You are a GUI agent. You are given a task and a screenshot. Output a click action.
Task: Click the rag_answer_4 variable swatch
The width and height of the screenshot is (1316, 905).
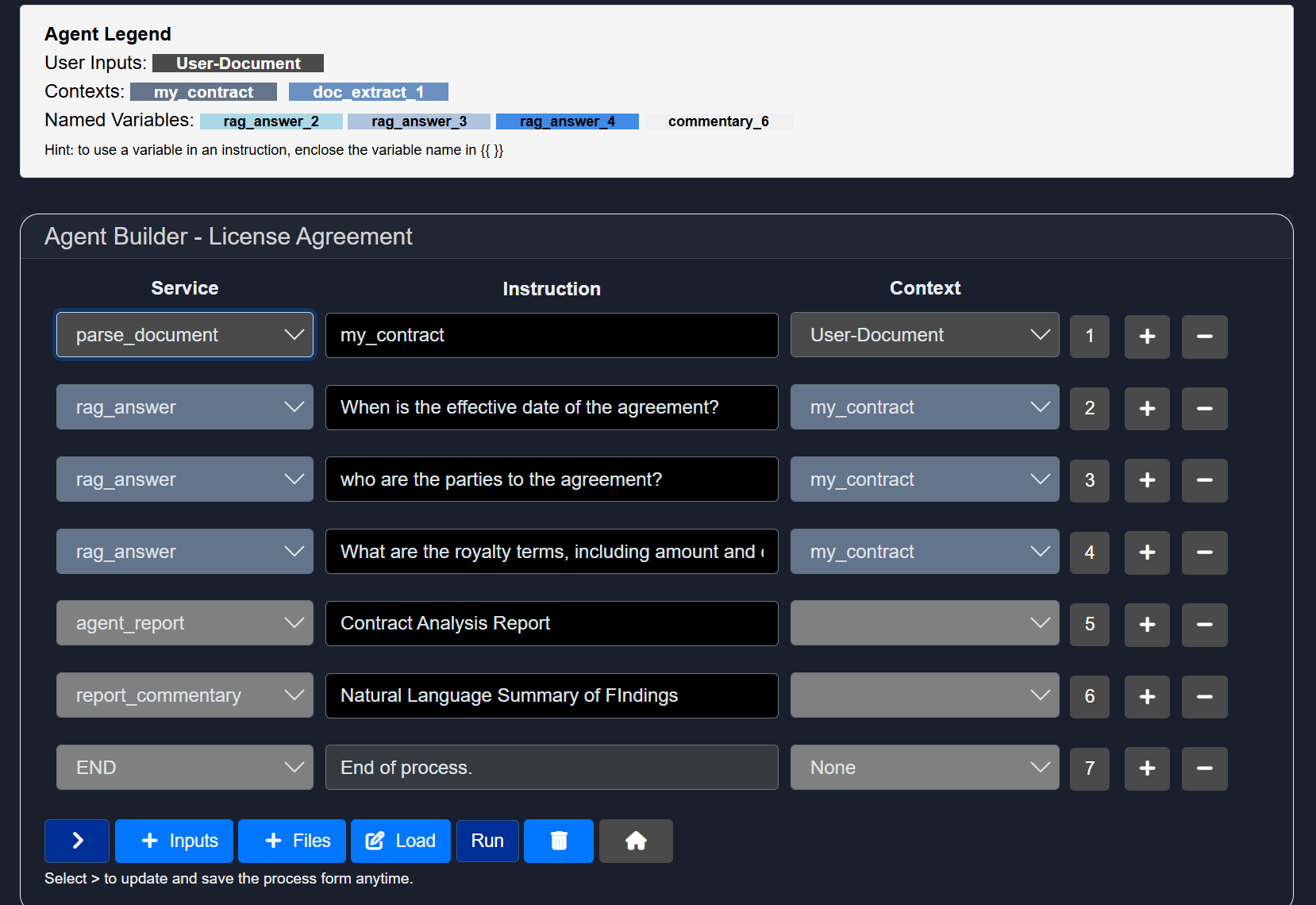coord(567,121)
